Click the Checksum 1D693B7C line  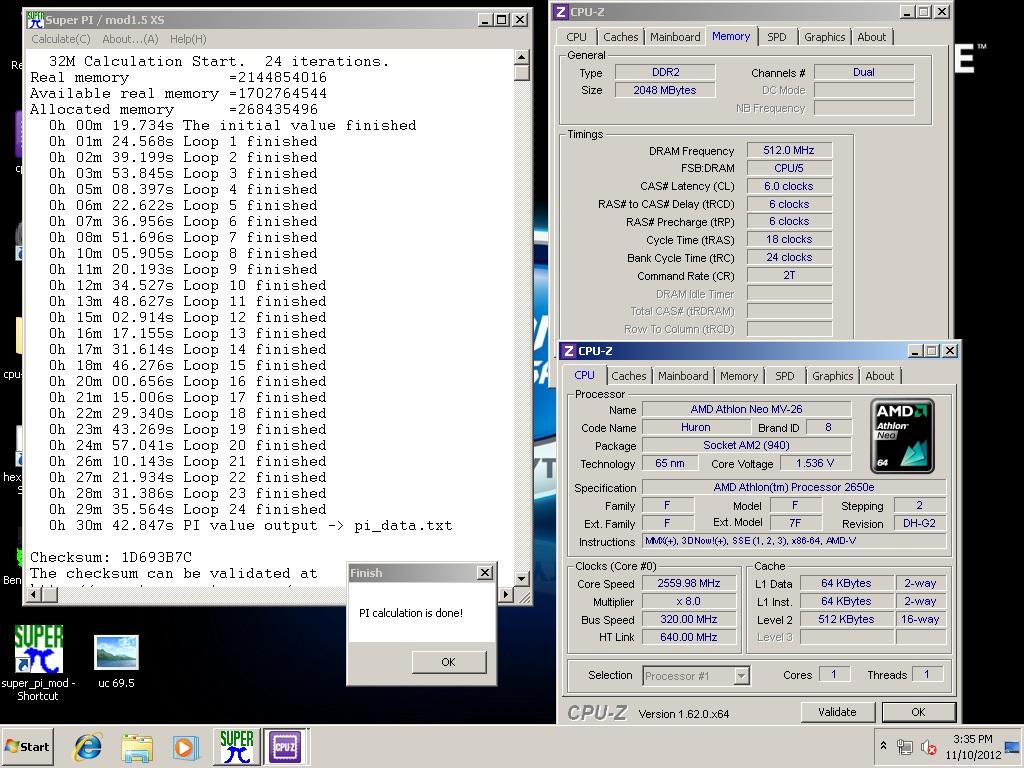111,557
